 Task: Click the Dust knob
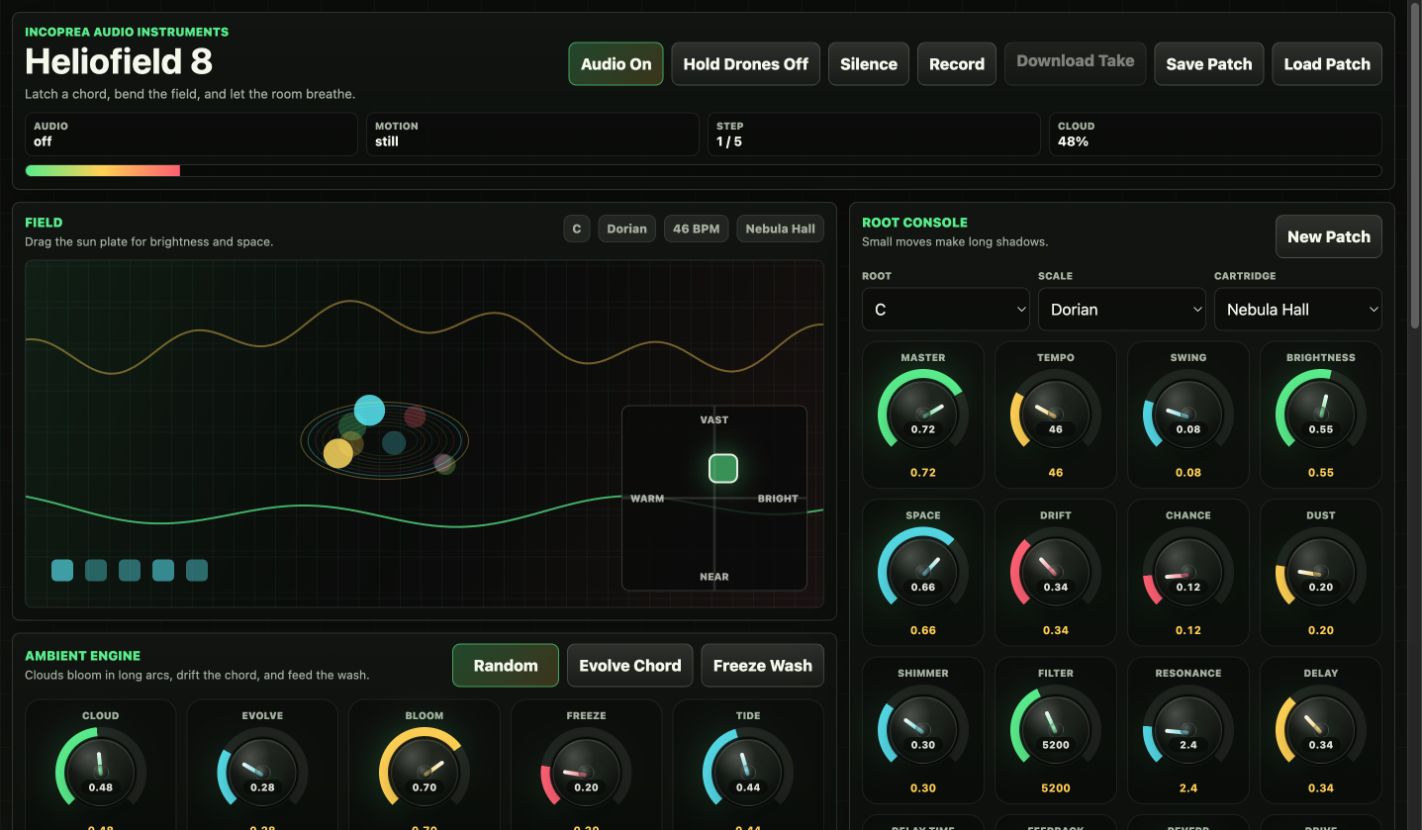click(1321, 572)
